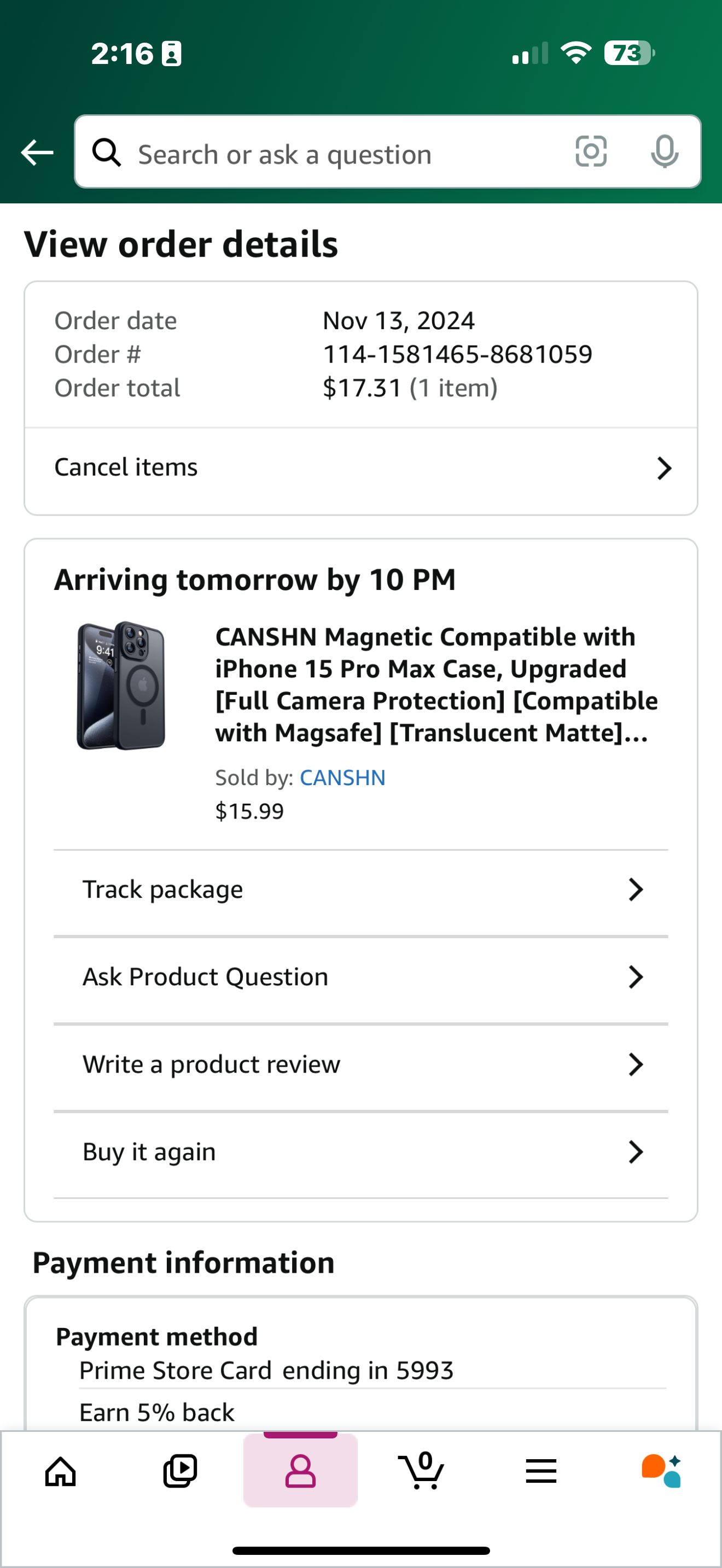Launch the Rufus AI assistant icon
Viewport: 722px width, 1568px height.
661,1472
